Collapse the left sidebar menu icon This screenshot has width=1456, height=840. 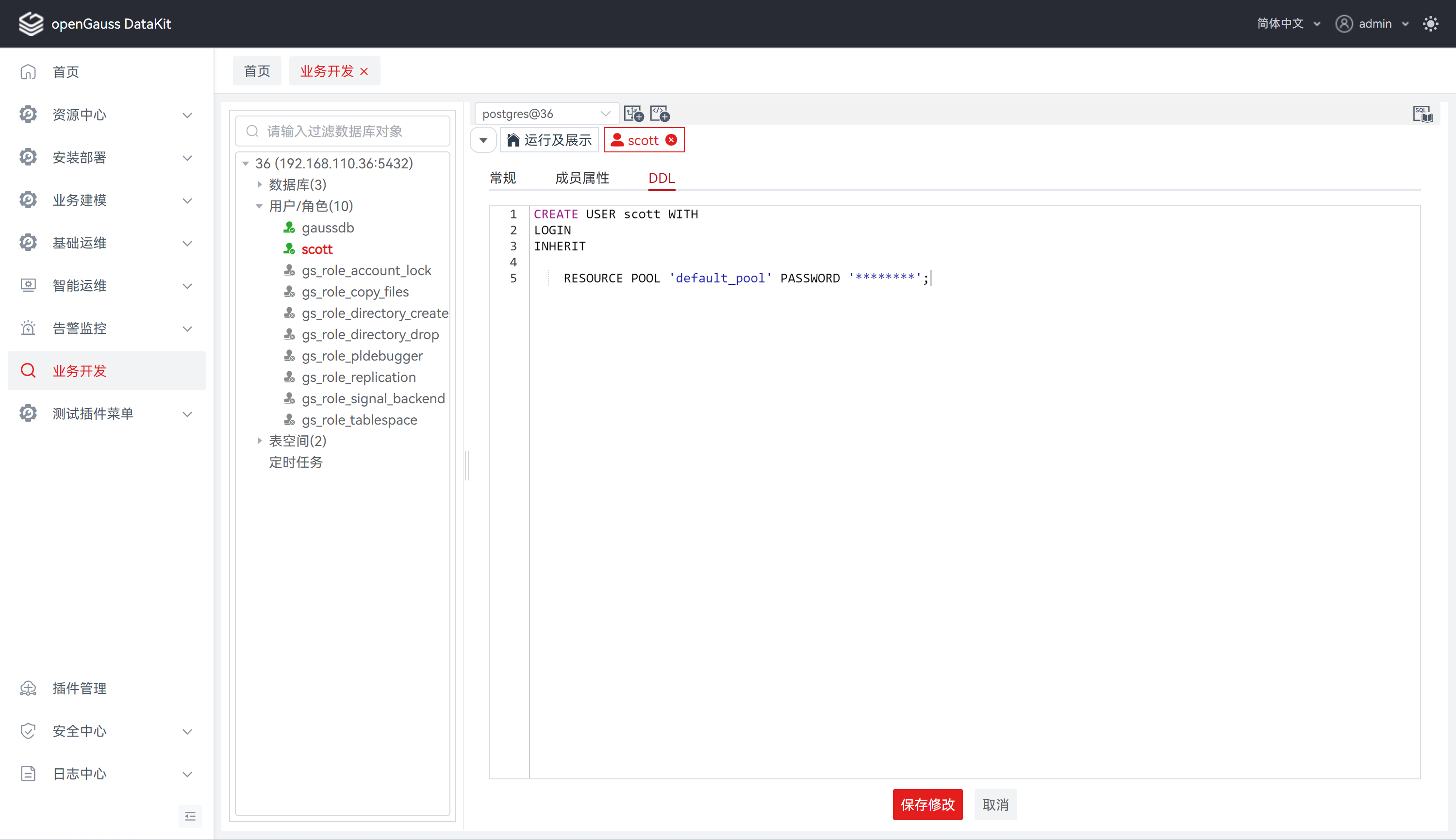point(190,816)
